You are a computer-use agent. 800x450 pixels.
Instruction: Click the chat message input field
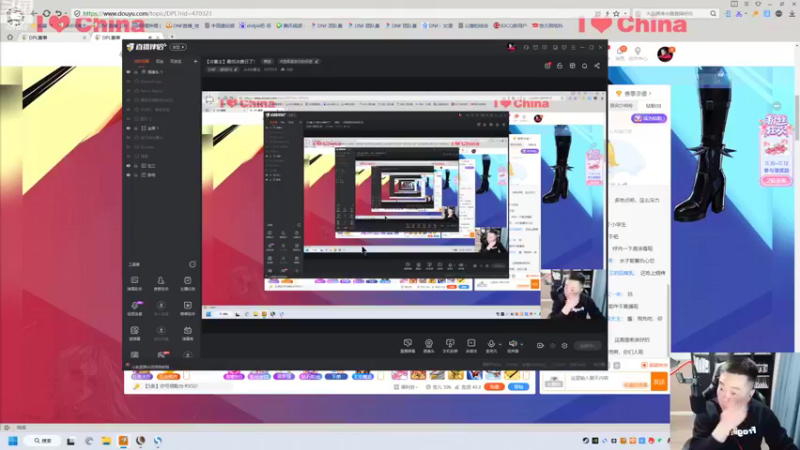(x=608, y=382)
